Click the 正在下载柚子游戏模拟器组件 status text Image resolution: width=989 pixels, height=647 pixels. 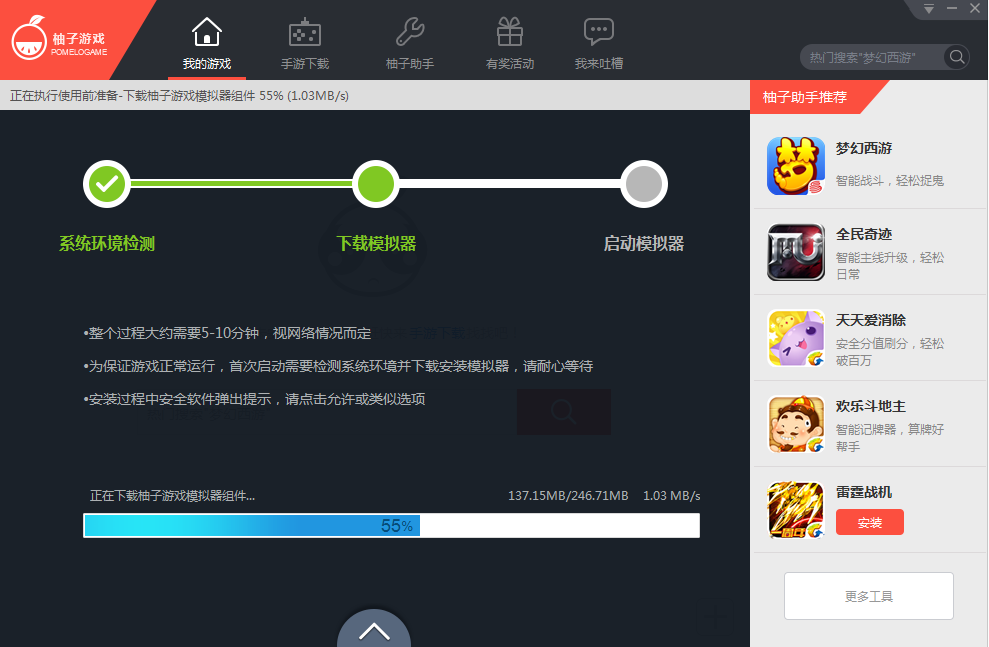click(x=172, y=496)
